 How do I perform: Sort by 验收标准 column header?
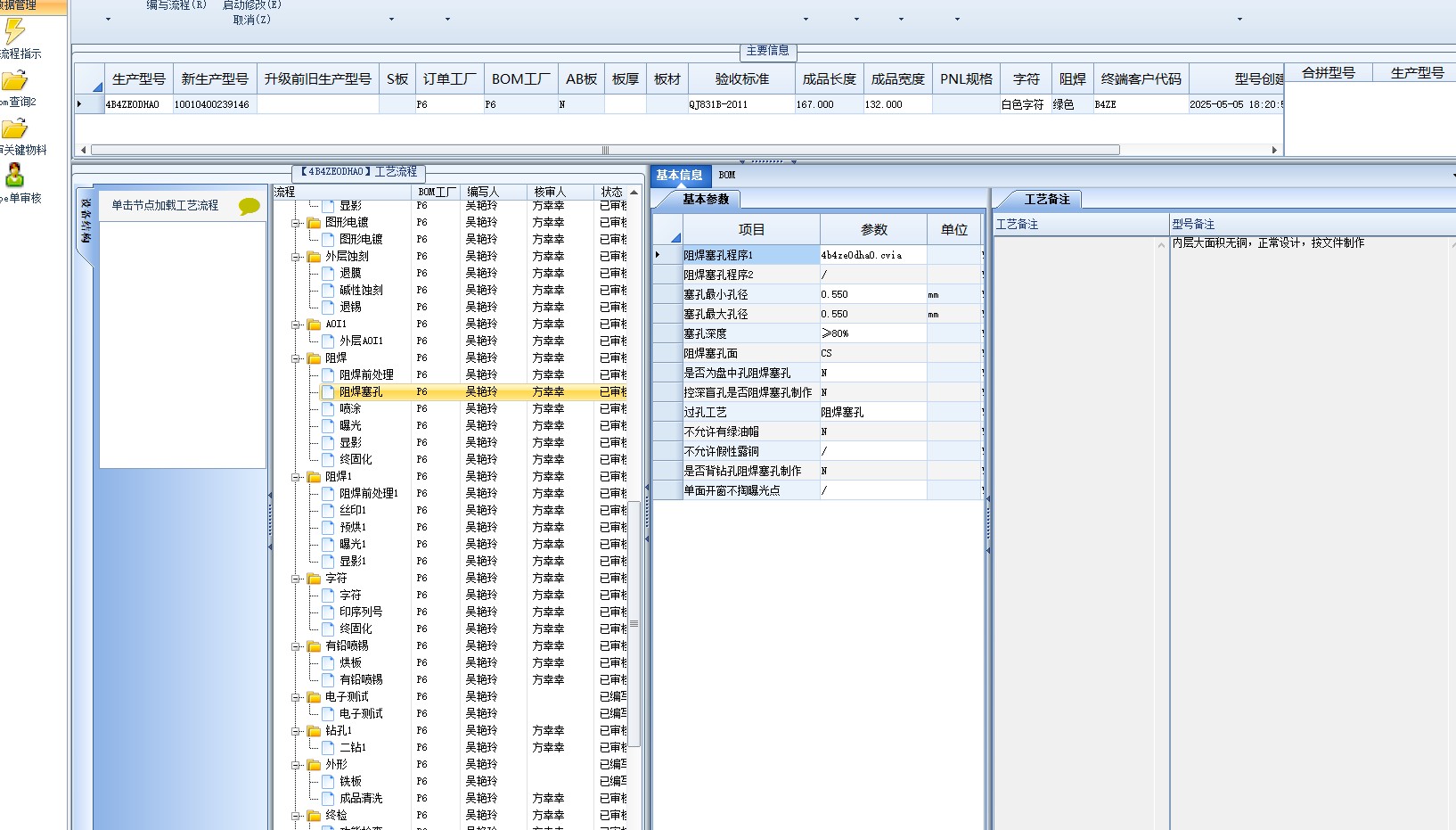(741, 79)
